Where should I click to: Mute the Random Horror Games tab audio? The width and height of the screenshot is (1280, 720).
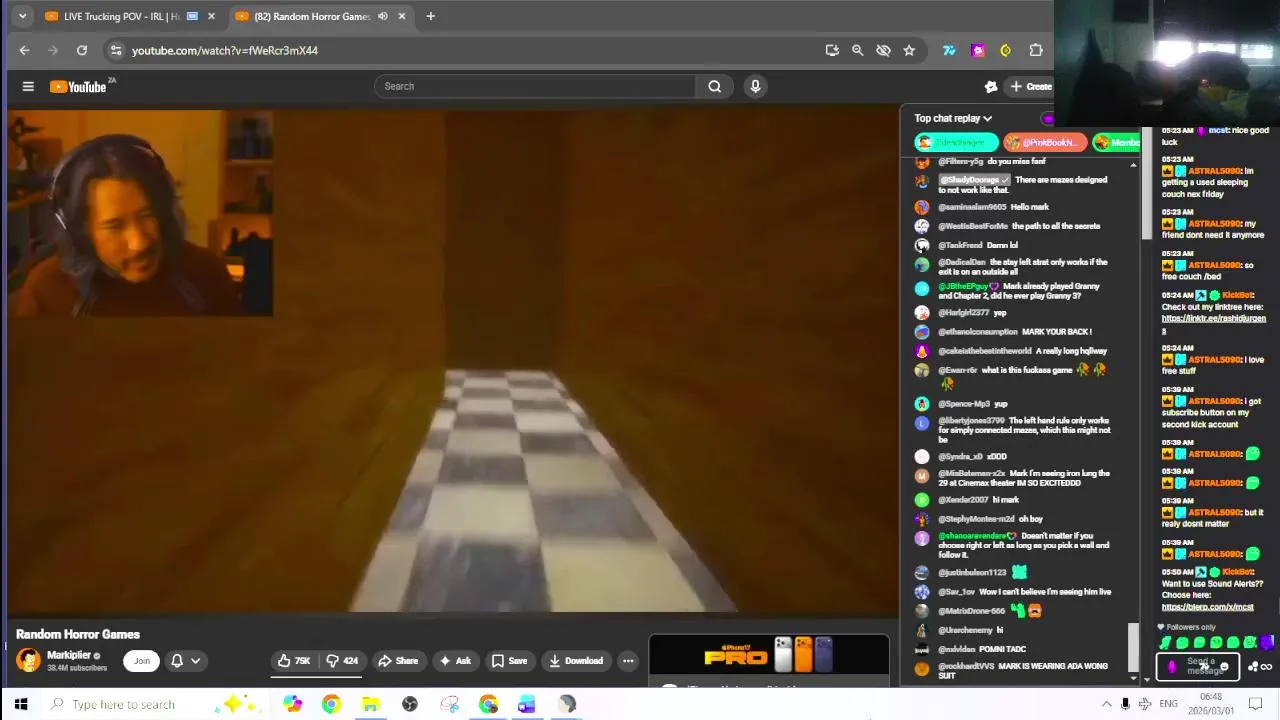tap(382, 16)
